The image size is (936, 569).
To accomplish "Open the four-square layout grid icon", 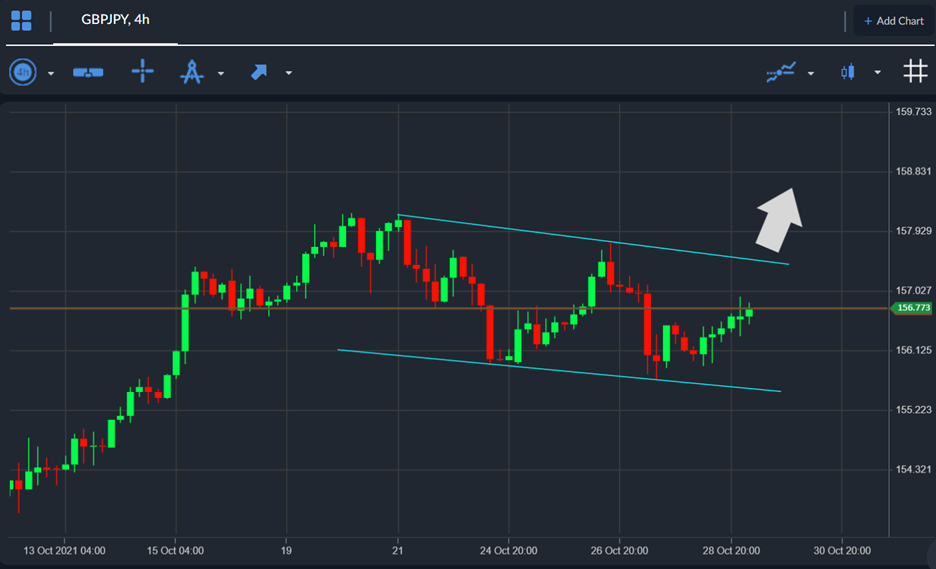I will (21, 20).
